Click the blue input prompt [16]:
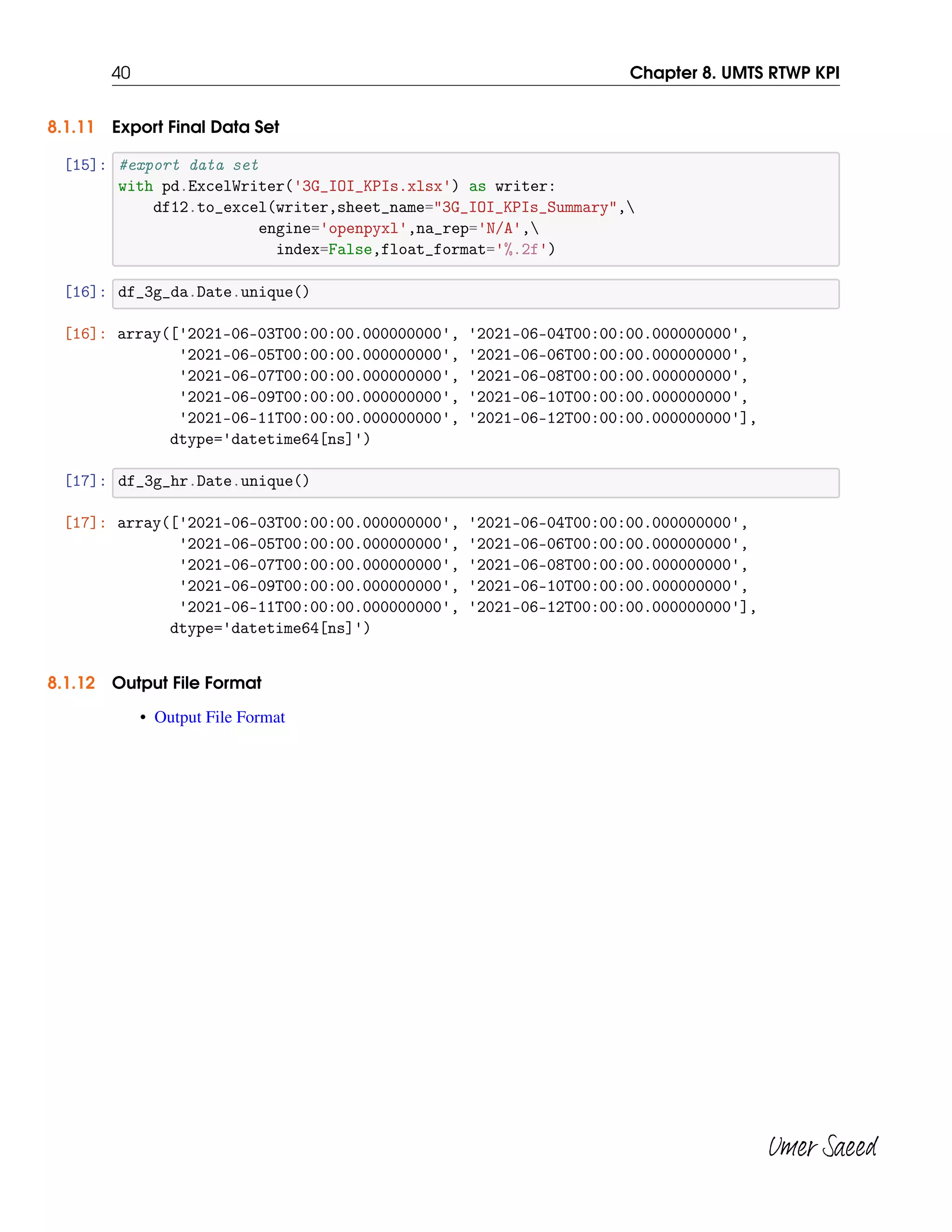The height and width of the screenshot is (1232, 952). coord(85,291)
